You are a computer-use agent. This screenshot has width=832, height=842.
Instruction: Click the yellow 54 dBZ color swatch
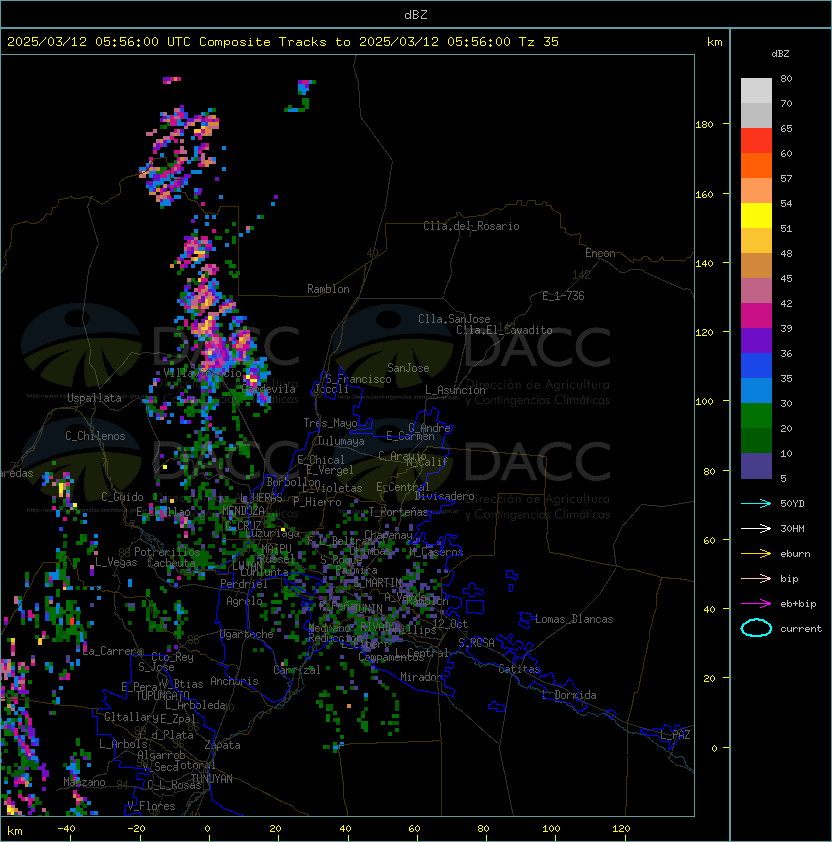coord(756,215)
